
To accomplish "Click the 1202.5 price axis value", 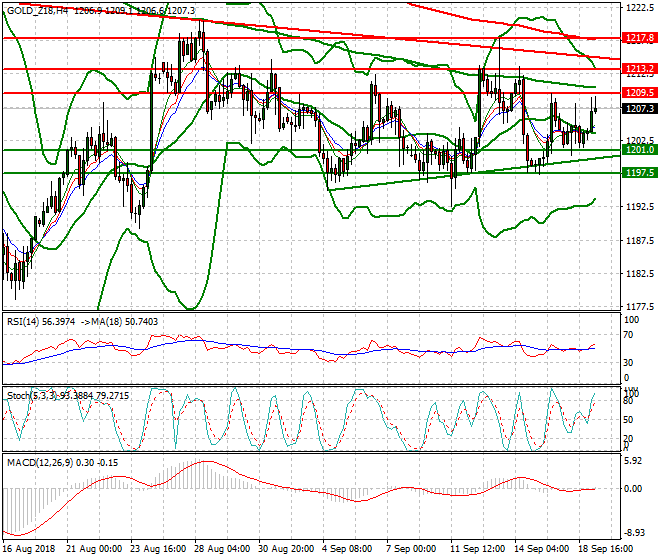I will click(640, 140).
